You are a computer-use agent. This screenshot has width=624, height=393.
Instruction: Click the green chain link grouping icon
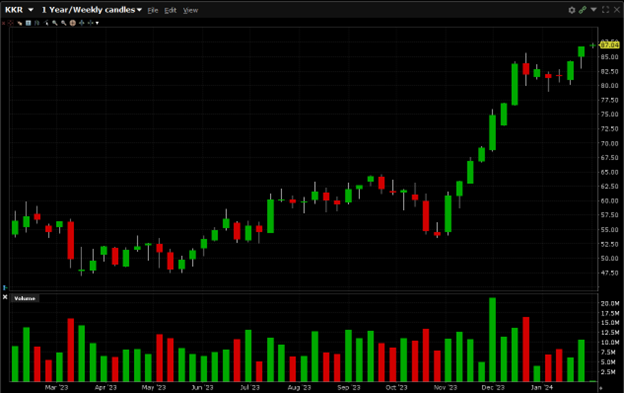583,10
